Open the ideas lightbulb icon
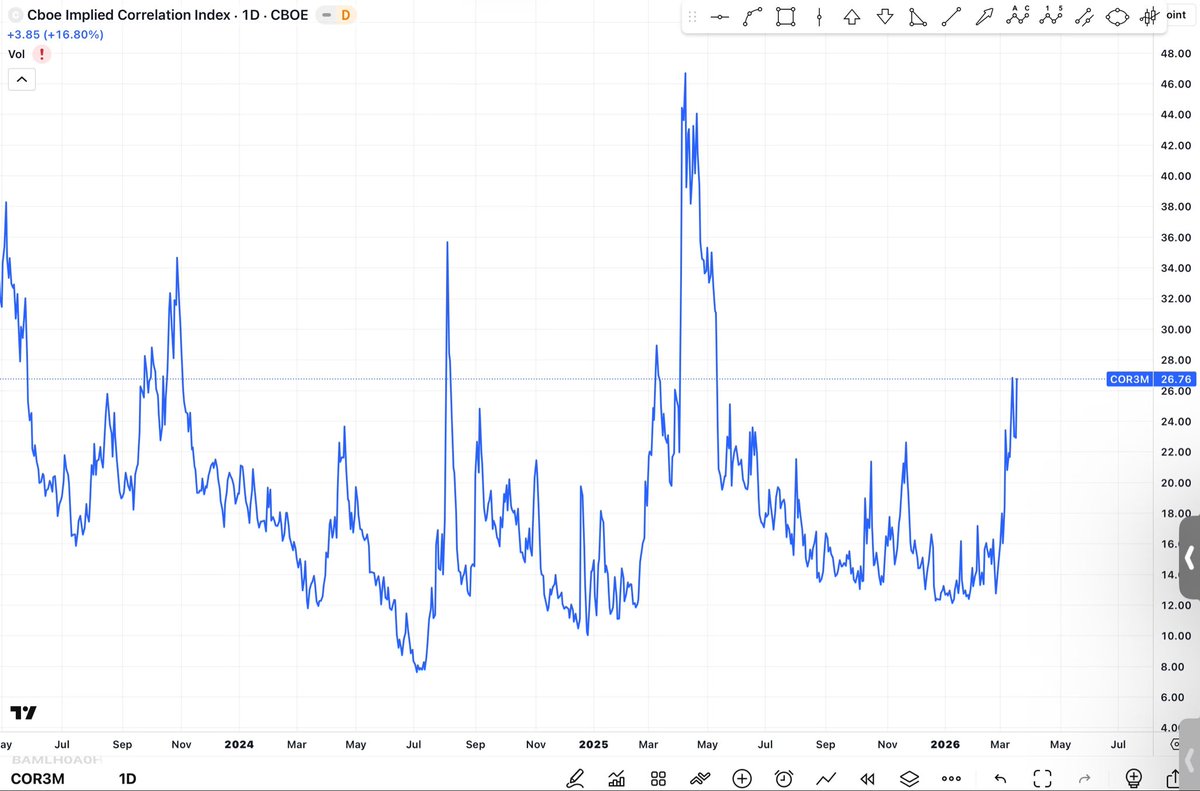The width and height of the screenshot is (1200, 791). click(1134, 778)
